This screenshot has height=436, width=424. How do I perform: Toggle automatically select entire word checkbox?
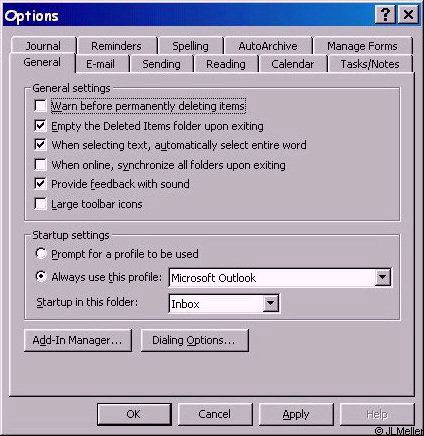(40, 145)
